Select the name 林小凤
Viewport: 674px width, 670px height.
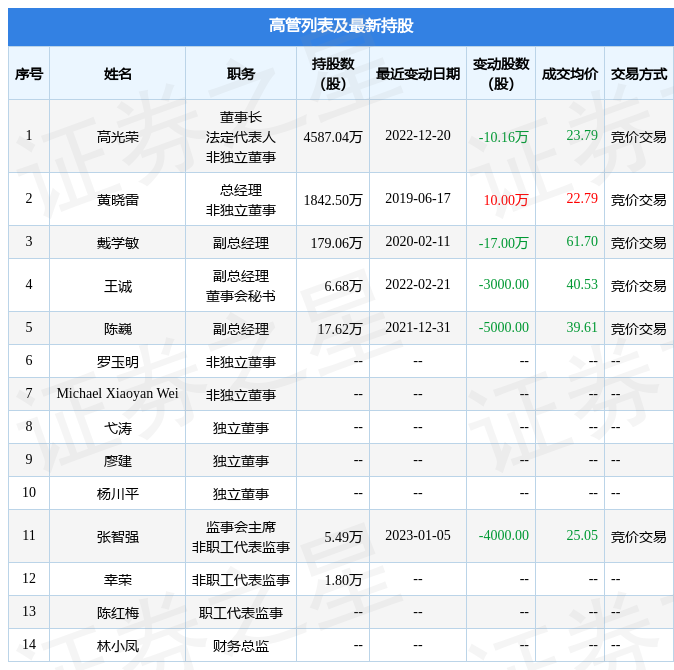click(117, 646)
